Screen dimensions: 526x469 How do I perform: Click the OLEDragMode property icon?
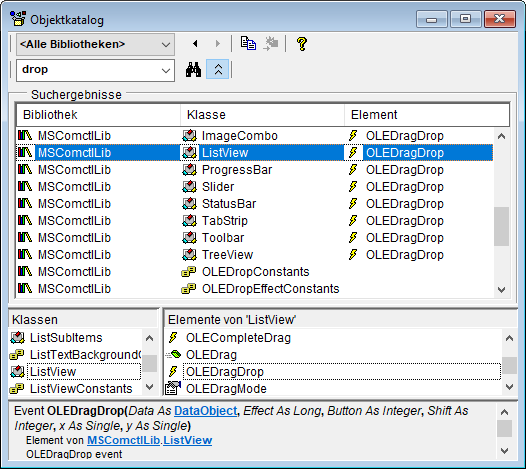(x=173, y=388)
